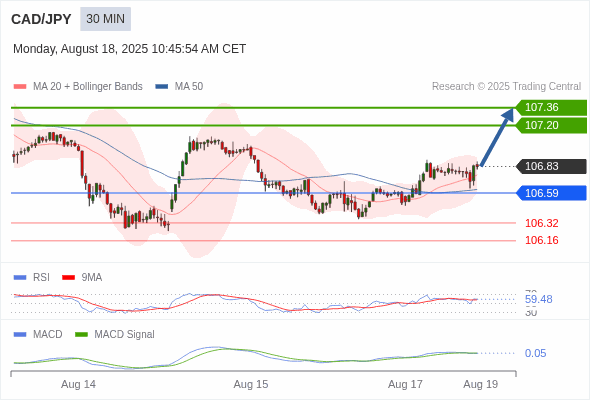The image size is (590, 400).
Task: Select the 107.20 green resistance label
Action: click(x=551, y=125)
